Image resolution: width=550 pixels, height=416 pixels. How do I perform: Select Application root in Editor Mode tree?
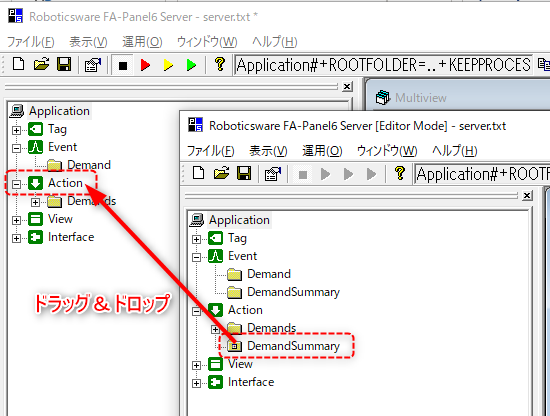click(x=239, y=220)
